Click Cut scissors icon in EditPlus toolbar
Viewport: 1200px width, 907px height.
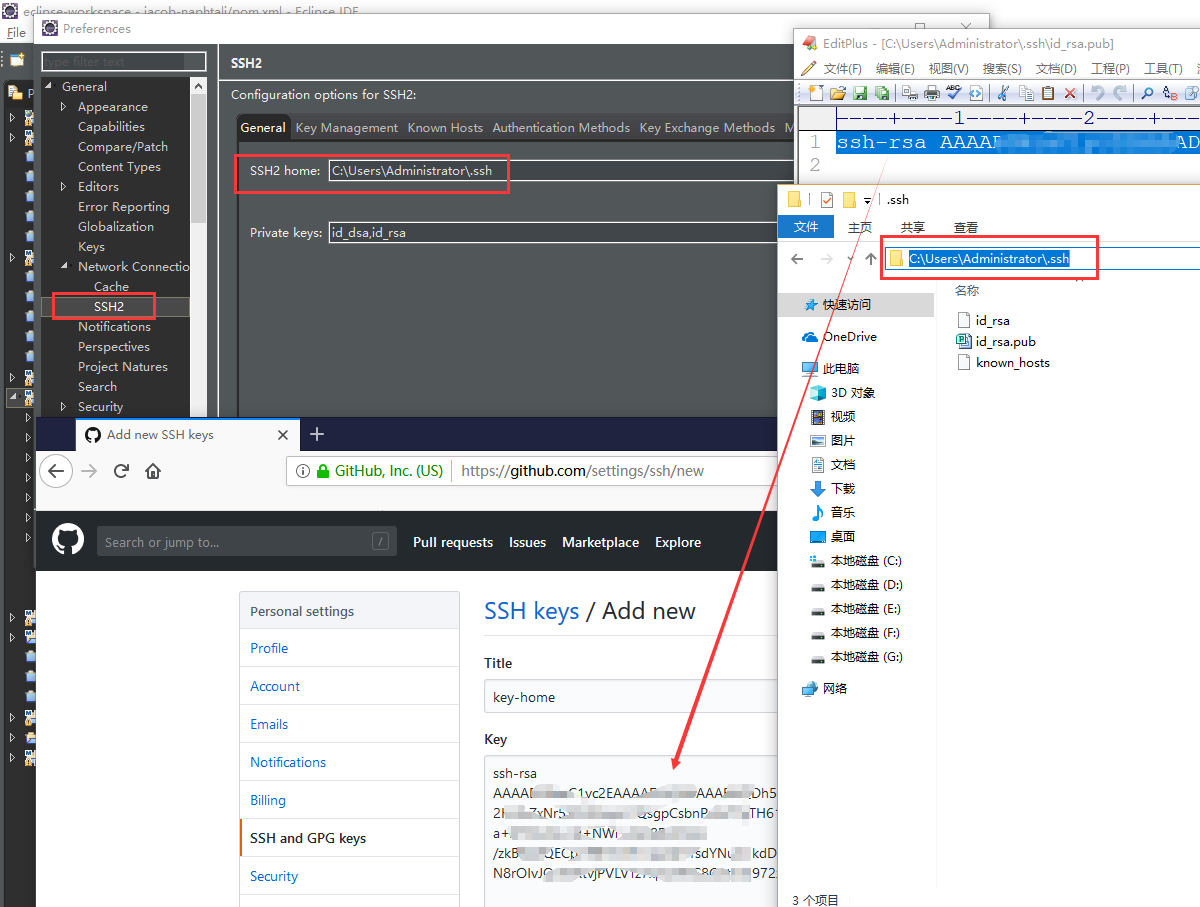1003,93
